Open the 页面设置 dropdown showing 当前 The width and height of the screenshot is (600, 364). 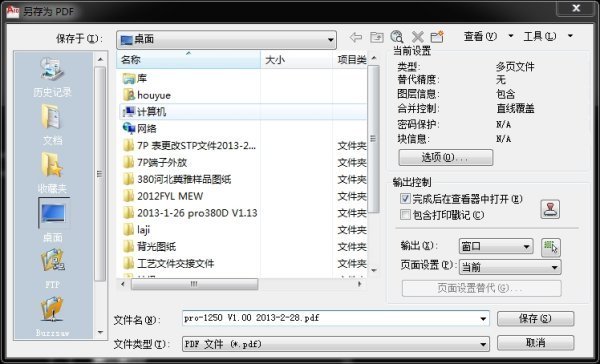(x=510, y=267)
